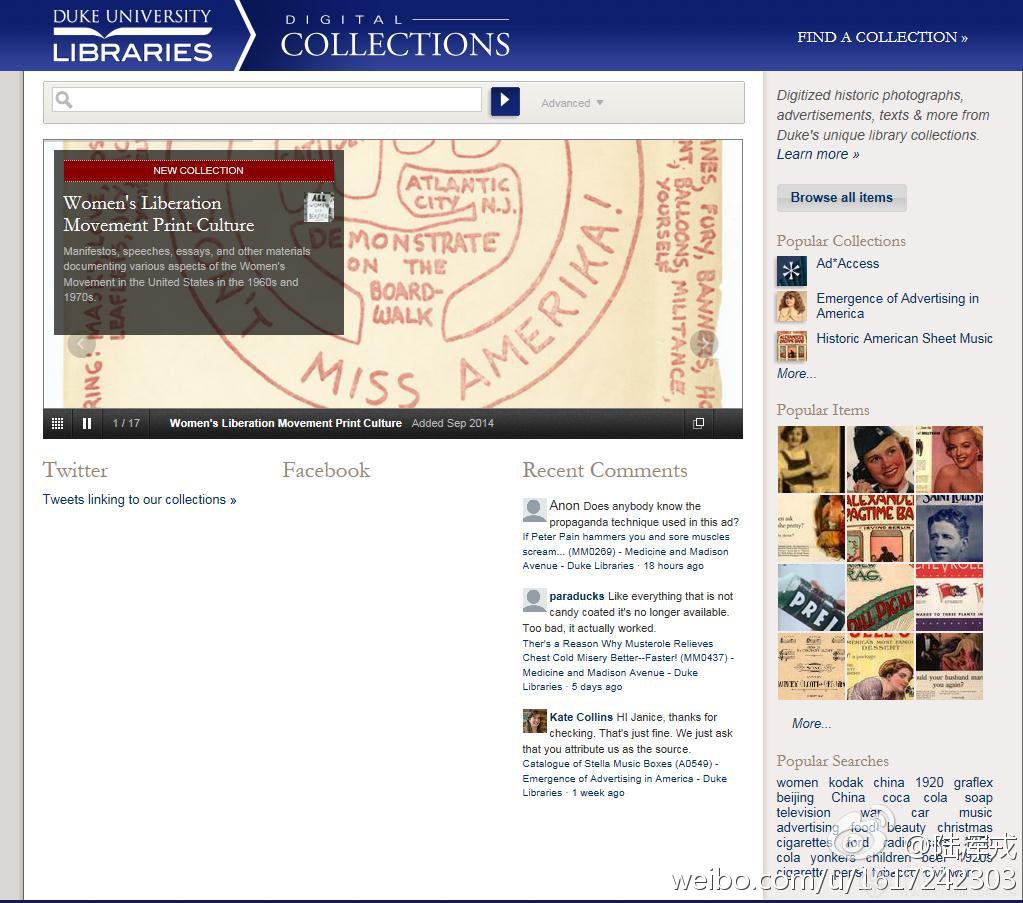Click the Ad*Access snowflake icon

point(791,271)
